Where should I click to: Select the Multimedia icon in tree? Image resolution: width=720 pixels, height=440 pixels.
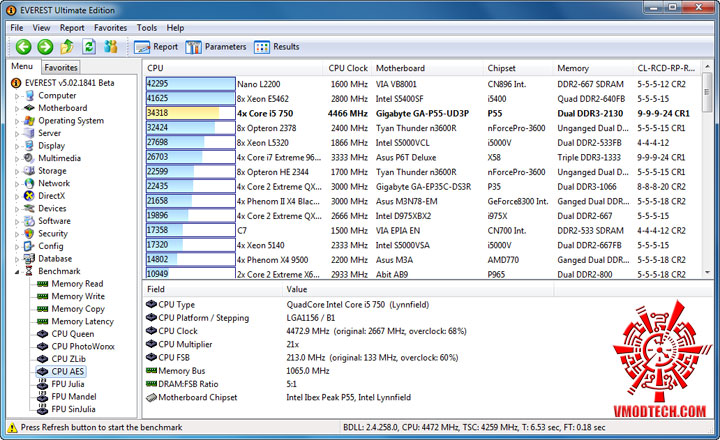tap(29, 158)
